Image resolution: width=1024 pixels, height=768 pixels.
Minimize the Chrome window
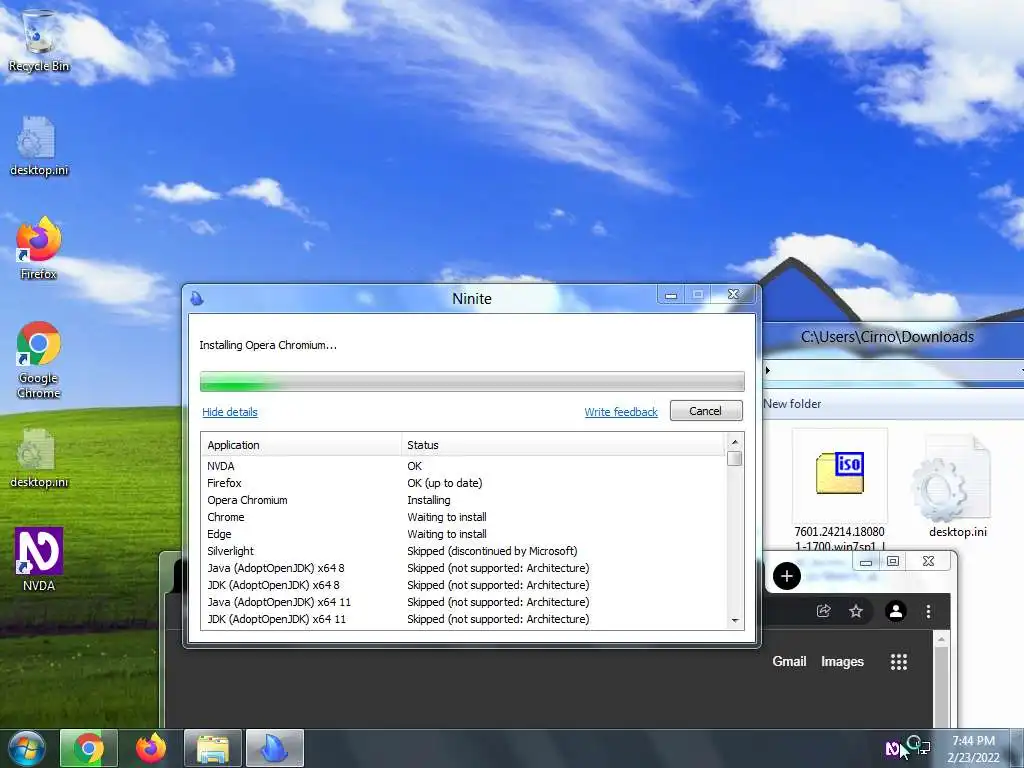[x=866, y=562]
